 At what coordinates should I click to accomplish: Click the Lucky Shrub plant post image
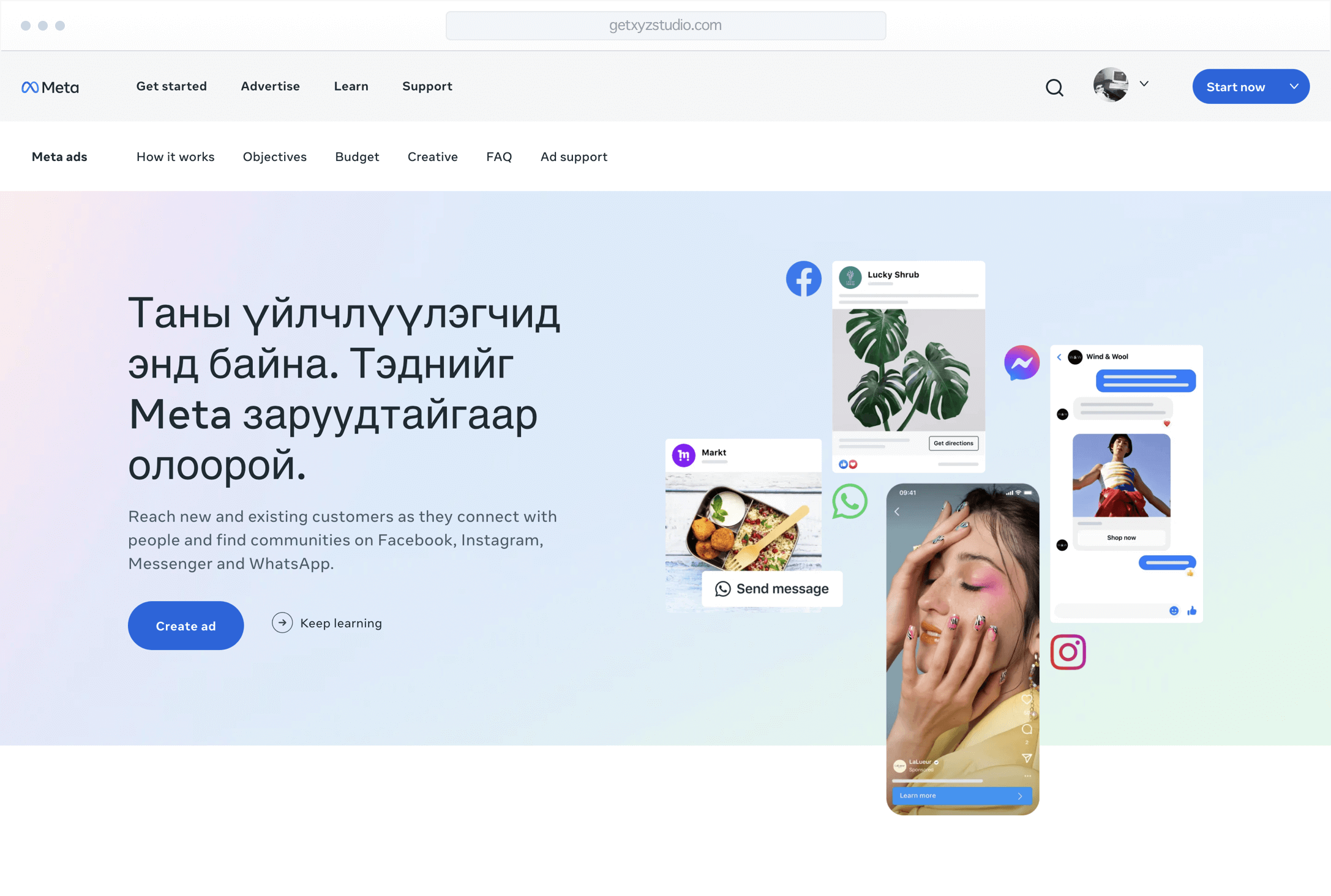point(908,369)
